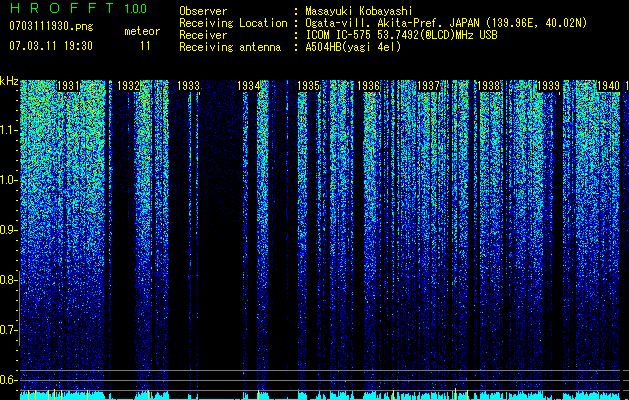Click the 0.7 frequency axis tick
This screenshot has width=629, height=400.
pos(9,330)
